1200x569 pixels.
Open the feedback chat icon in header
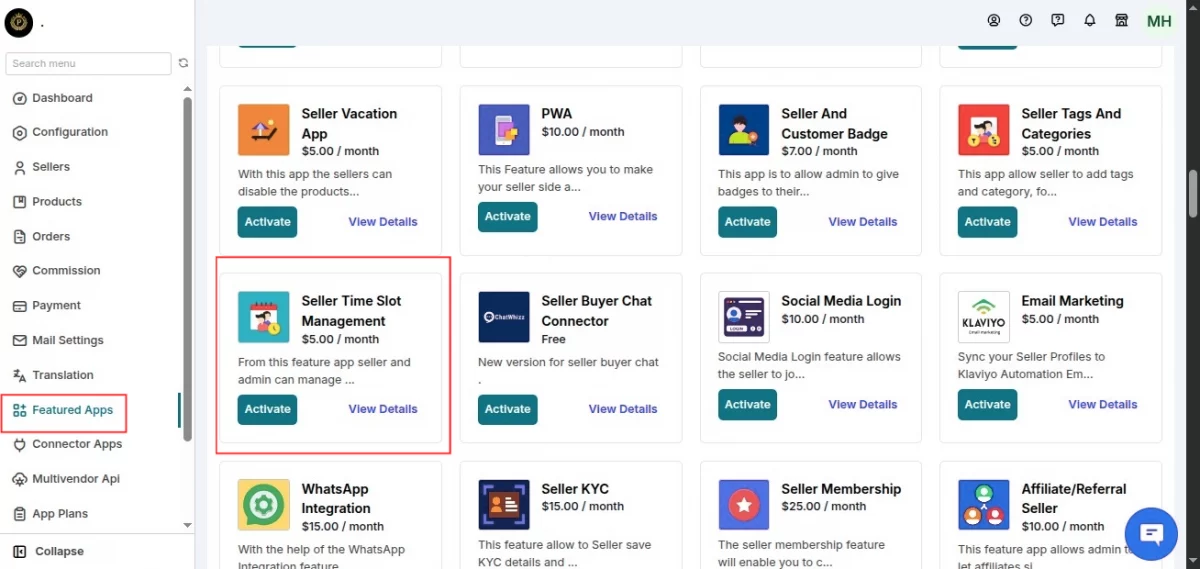point(1058,20)
